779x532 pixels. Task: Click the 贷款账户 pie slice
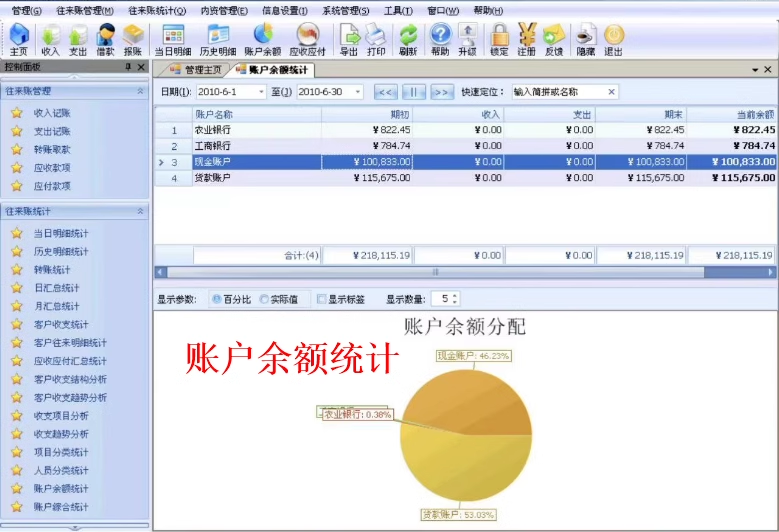(x=465, y=469)
